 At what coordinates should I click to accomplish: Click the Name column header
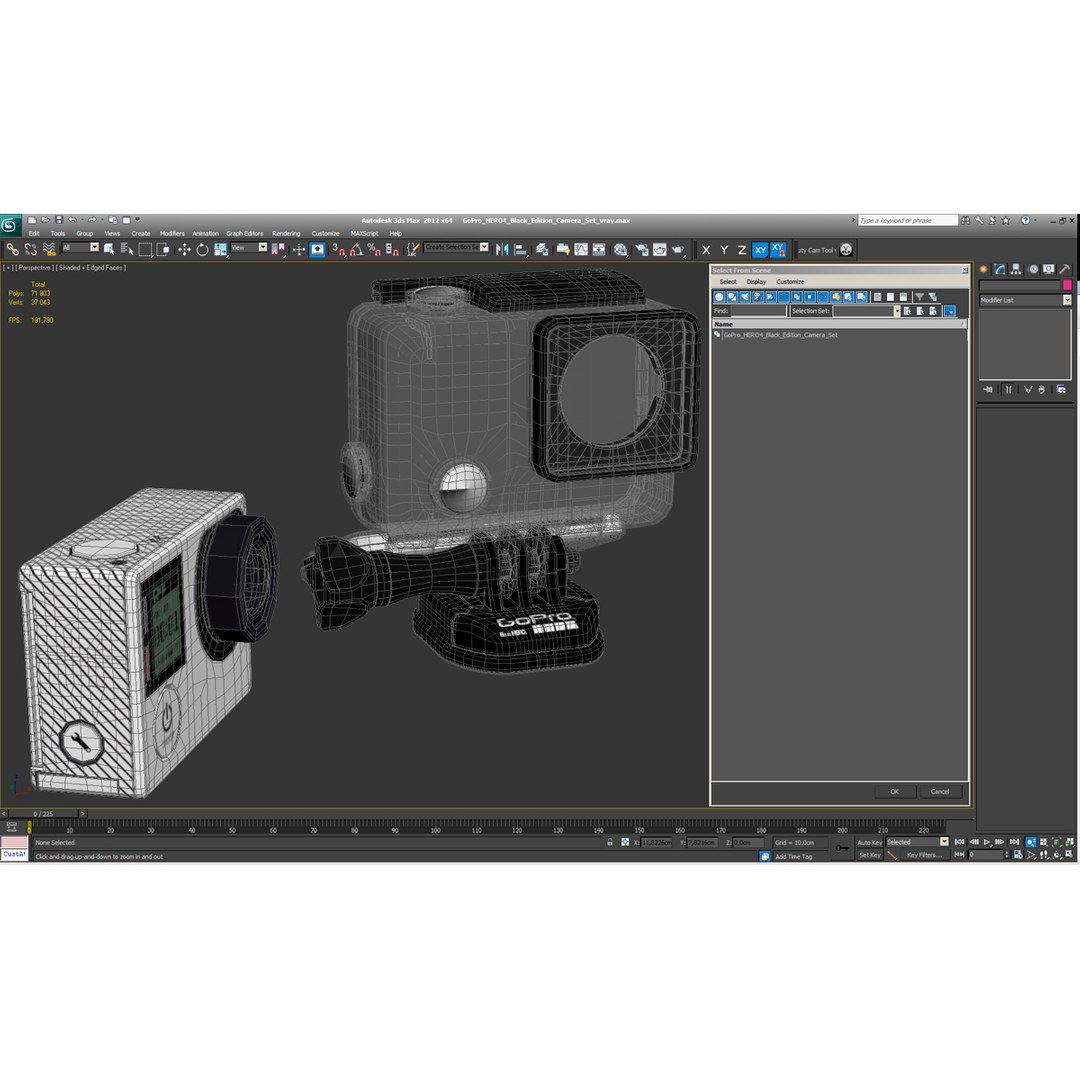[839, 324]
